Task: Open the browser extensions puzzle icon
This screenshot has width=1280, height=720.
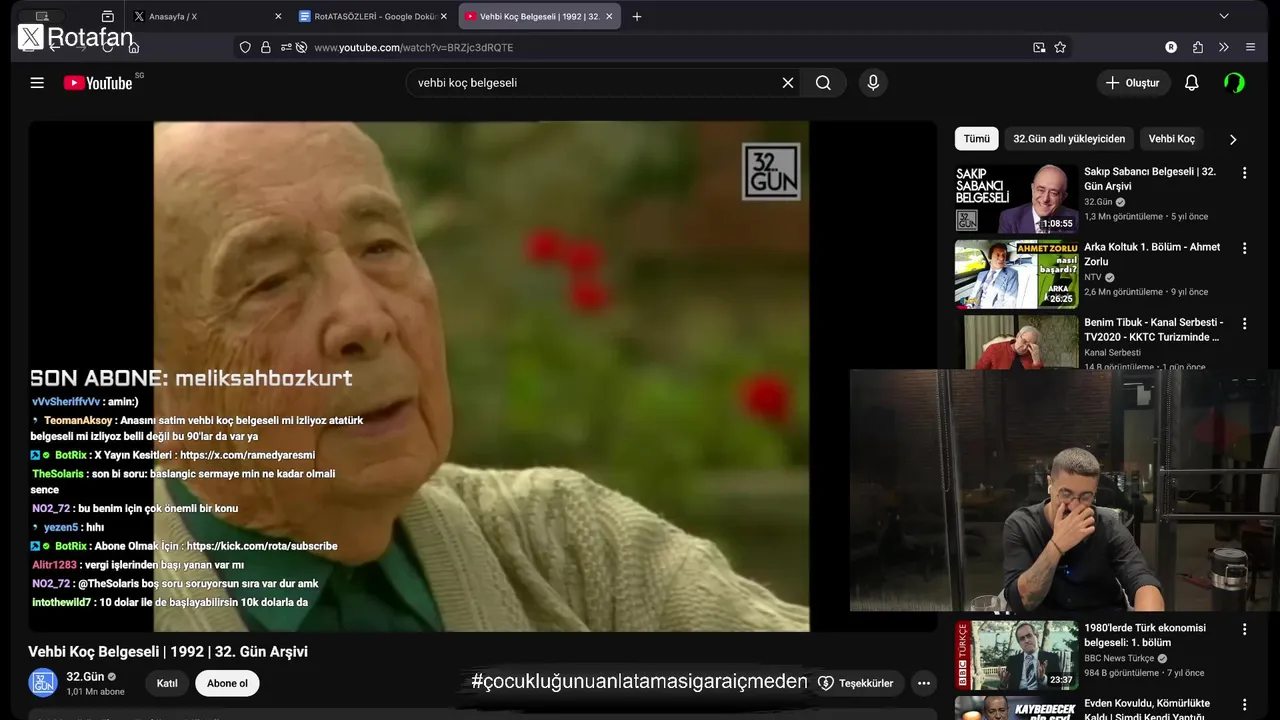Action: pyautogui.click(x=1198, y=47)
